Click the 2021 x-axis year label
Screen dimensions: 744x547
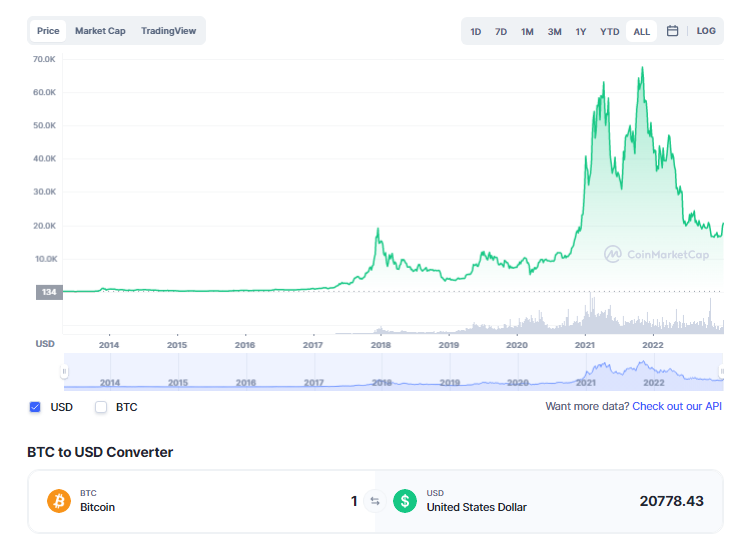click(x=585, y=345)
